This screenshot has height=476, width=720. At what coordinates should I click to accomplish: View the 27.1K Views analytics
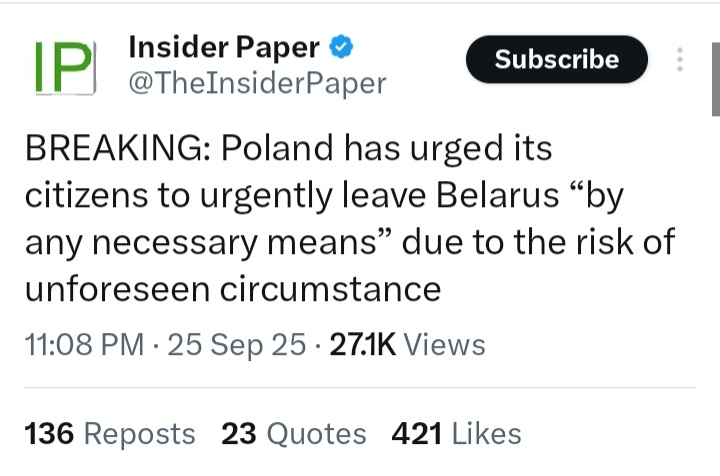406,345
